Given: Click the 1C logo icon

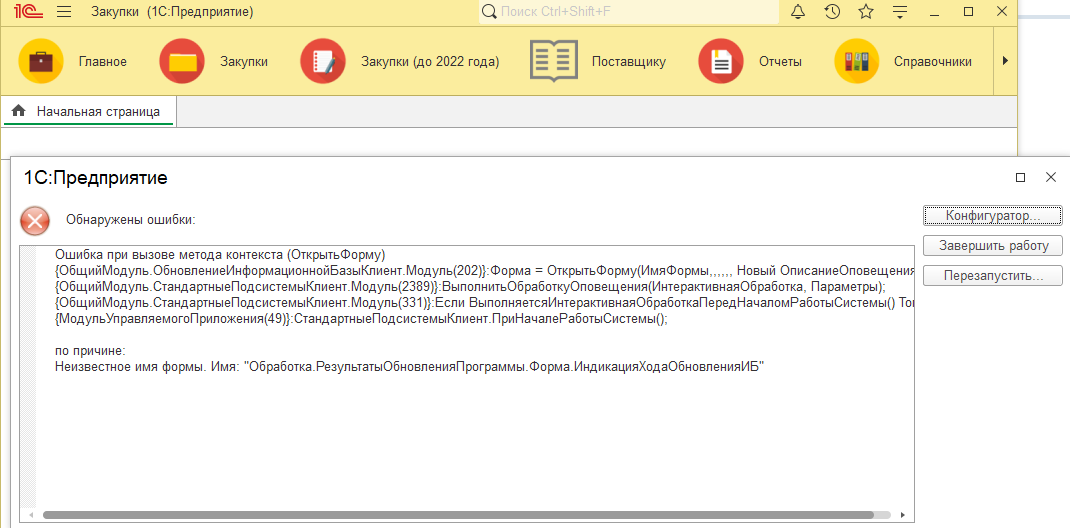Looking at the screenshot, I should (x=27, y=12).
